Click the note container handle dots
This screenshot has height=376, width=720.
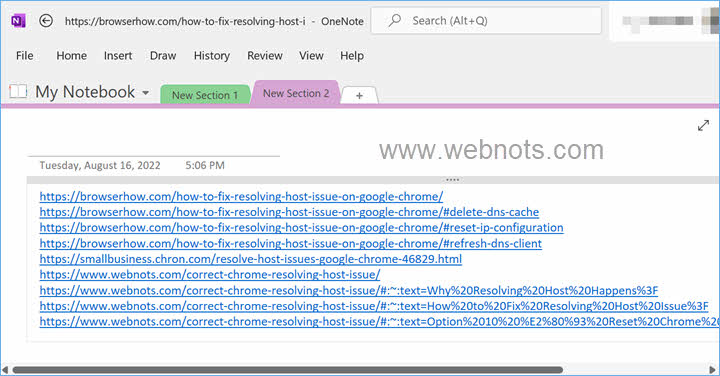coord(452,180)
